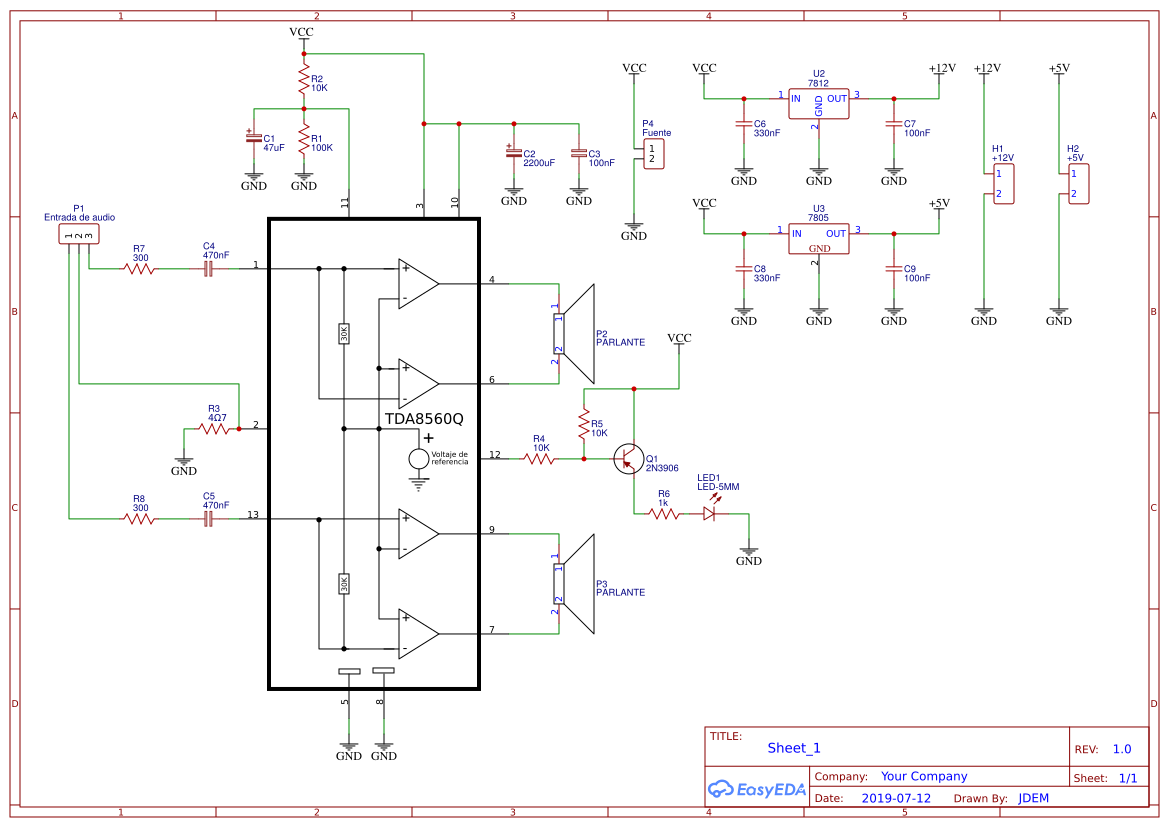Select the C2 2200uF electrolytic capacitor symbol

[x=514, y=155]
